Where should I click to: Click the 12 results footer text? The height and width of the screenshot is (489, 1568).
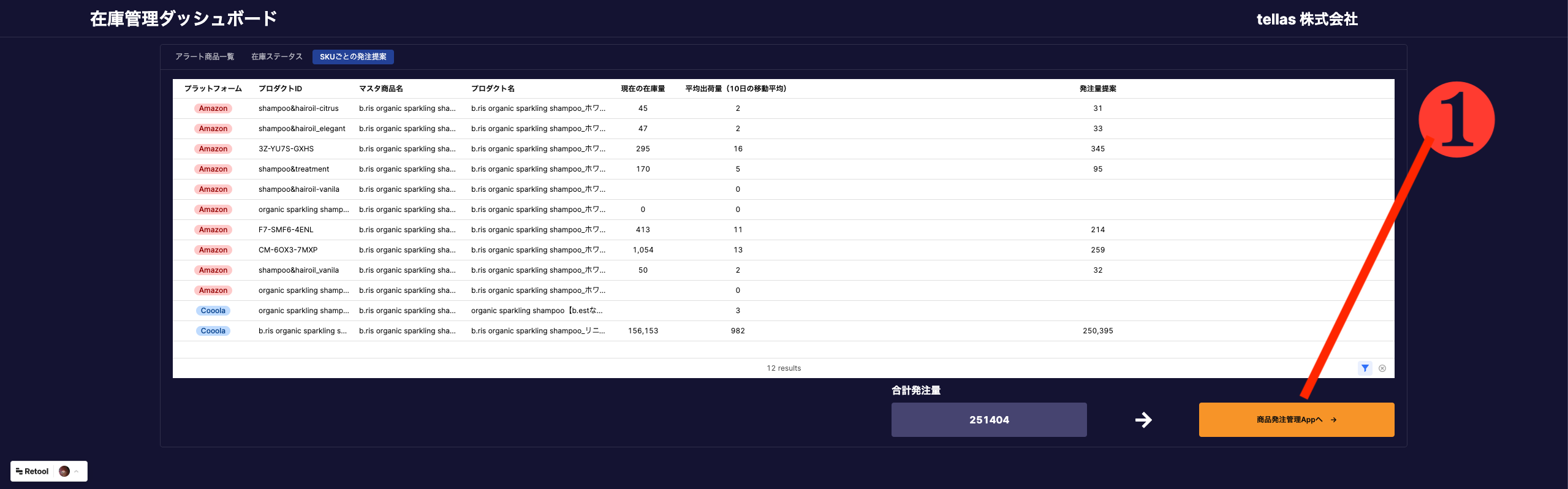tap(784, 368)
